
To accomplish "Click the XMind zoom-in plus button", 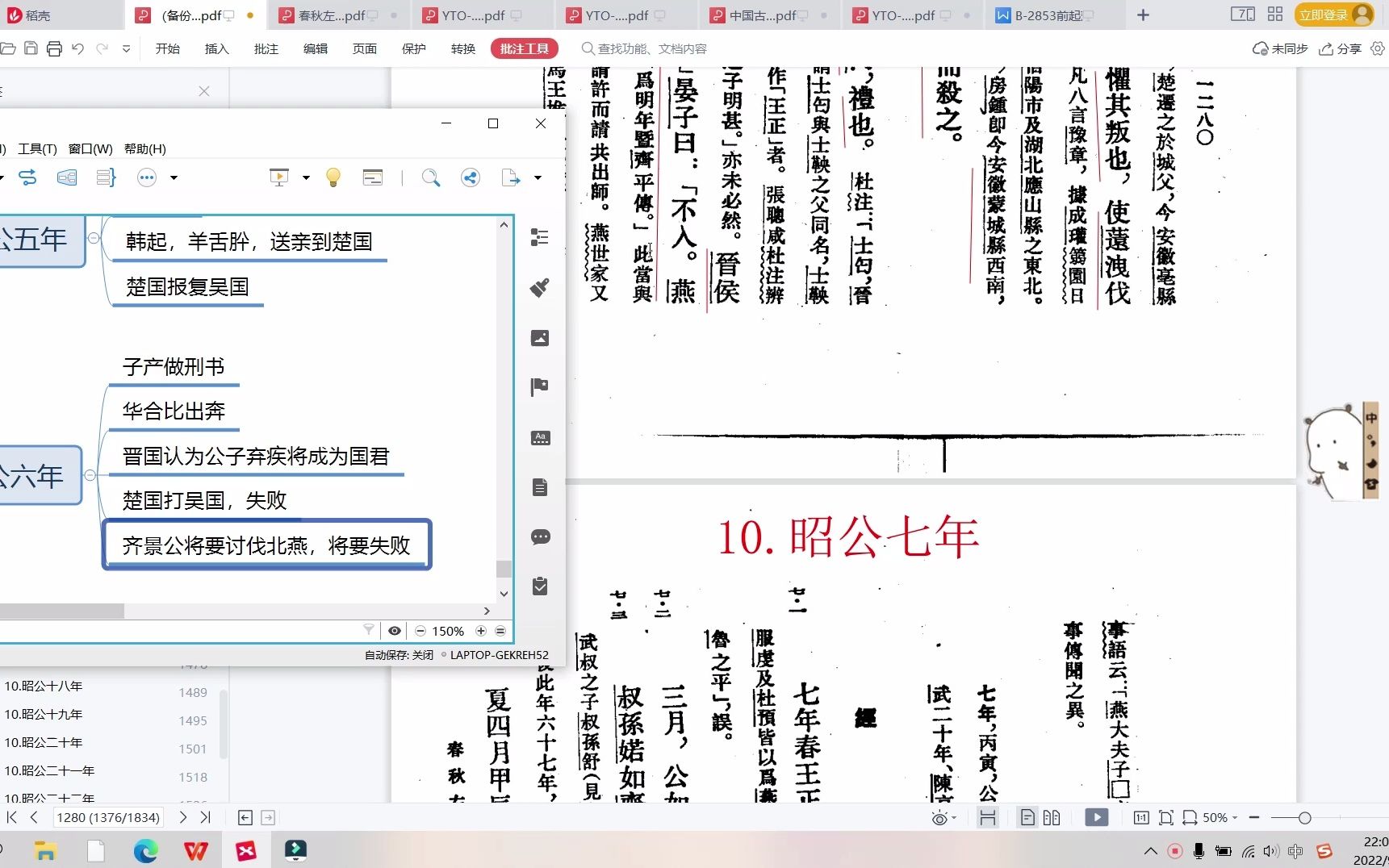I will (x=481, y=631).
